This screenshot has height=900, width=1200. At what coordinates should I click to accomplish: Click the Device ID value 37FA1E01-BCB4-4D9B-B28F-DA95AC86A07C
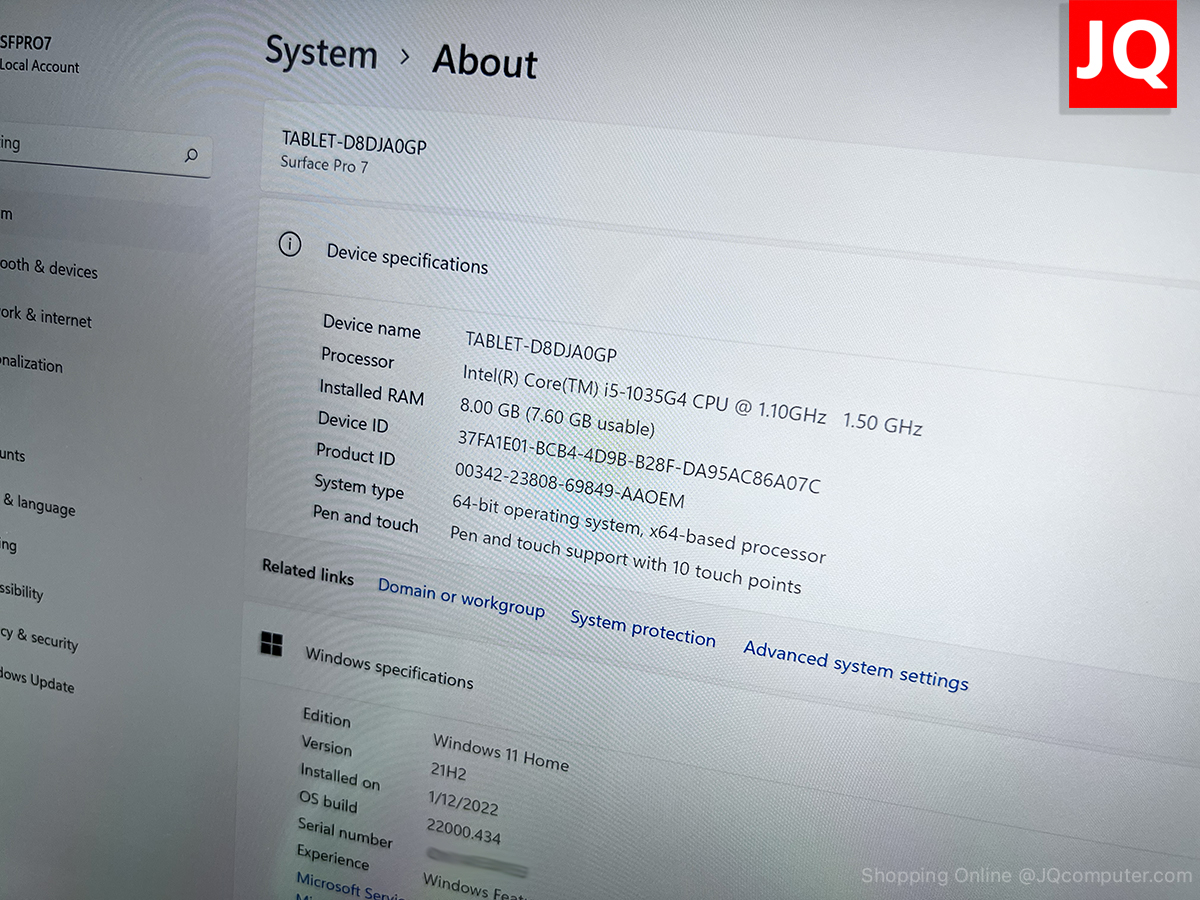click(638, 461)
